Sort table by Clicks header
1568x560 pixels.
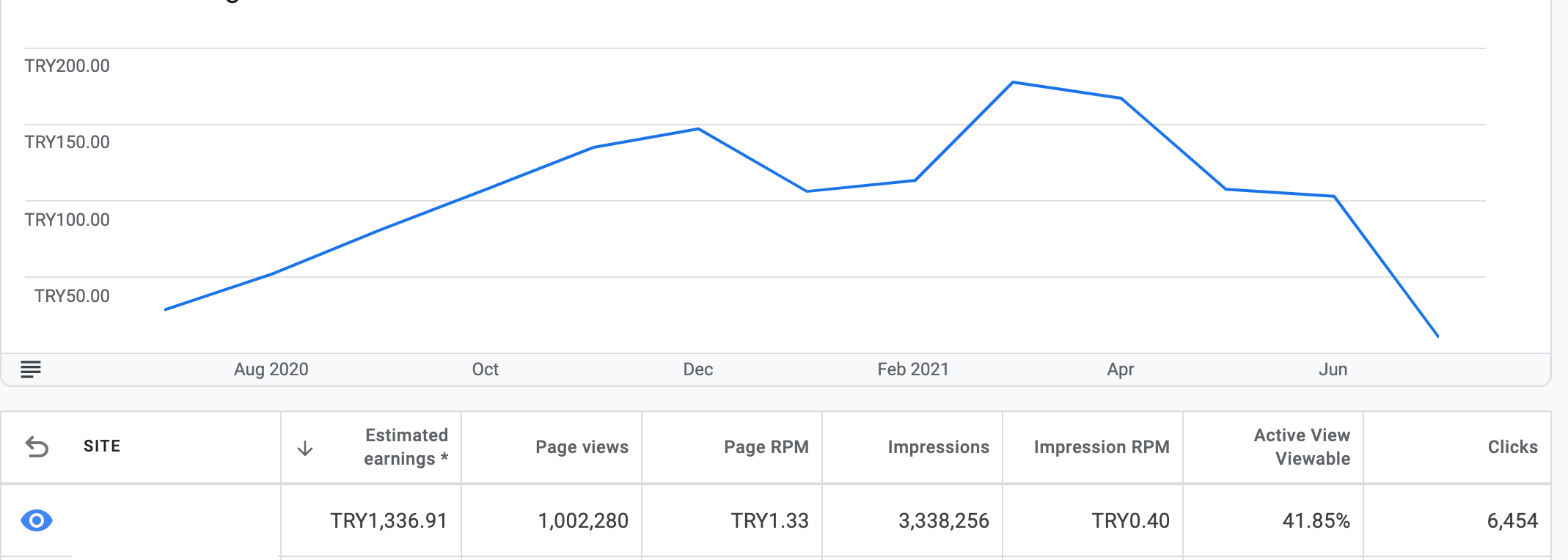[x=1512, y=447]
